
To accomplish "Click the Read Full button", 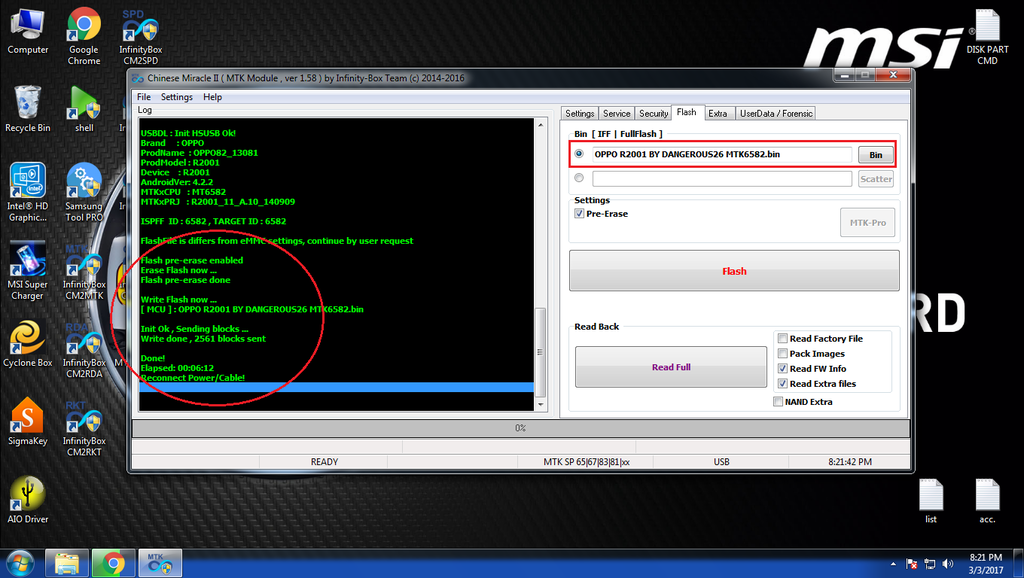I will click(670, 367).
